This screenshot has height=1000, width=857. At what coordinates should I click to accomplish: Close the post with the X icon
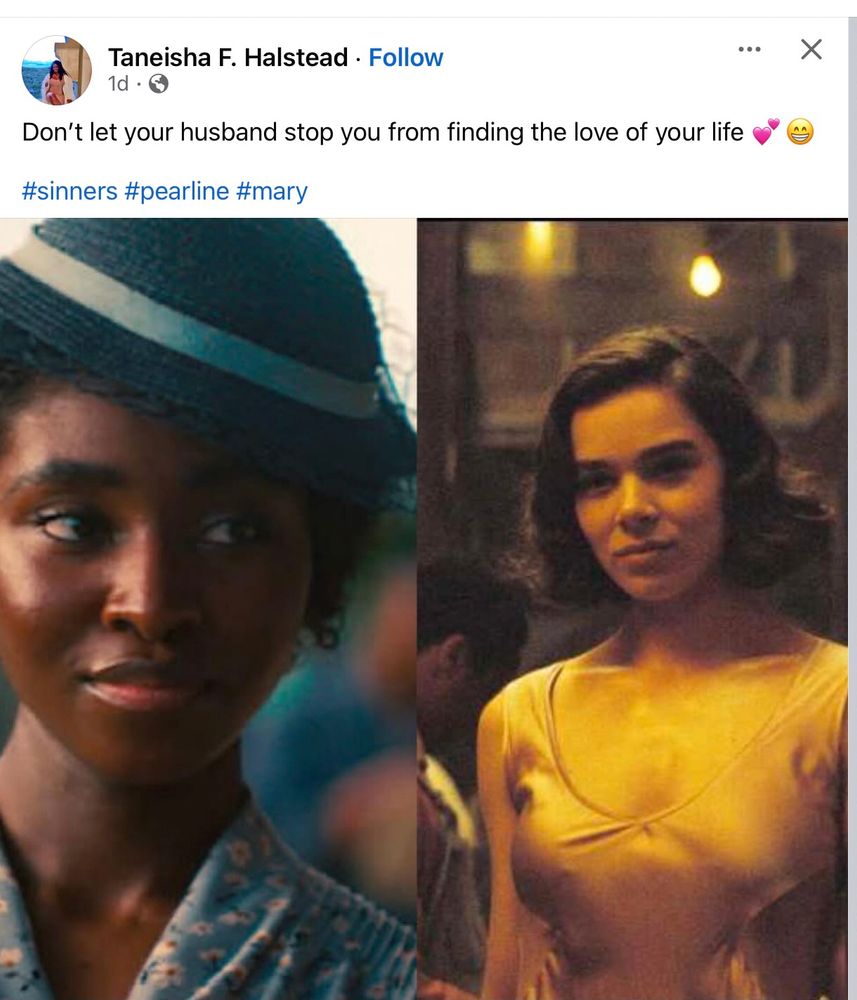point(811,49)
